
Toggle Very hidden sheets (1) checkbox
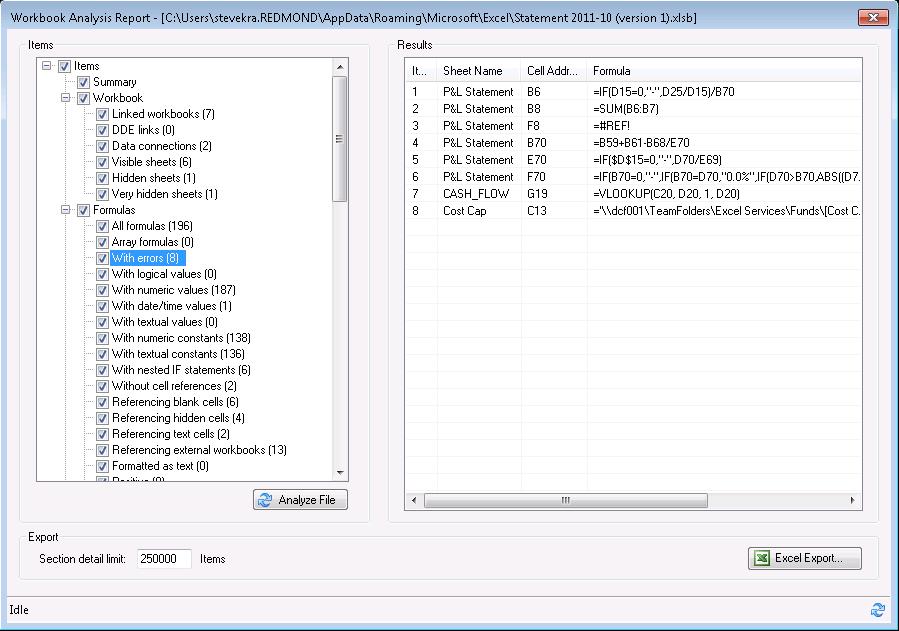coord(102,195)
